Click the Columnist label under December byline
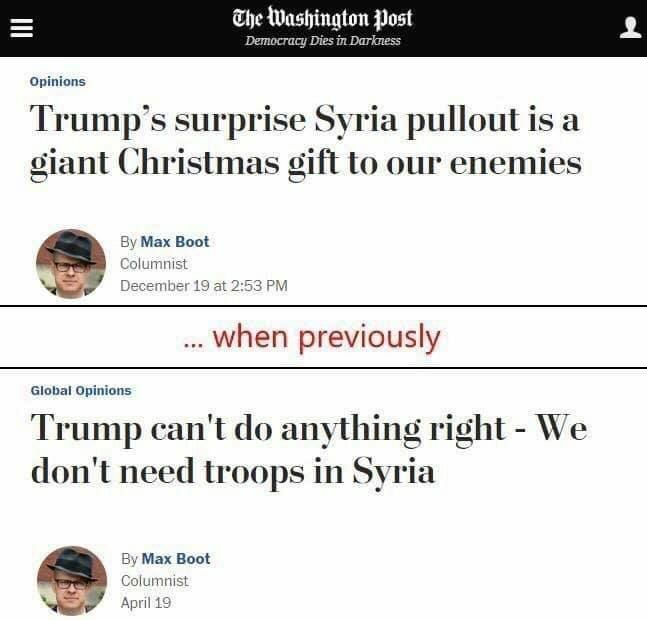Image resolution: width=647 pixels, height=620 pixels. [x=154, y=264]
